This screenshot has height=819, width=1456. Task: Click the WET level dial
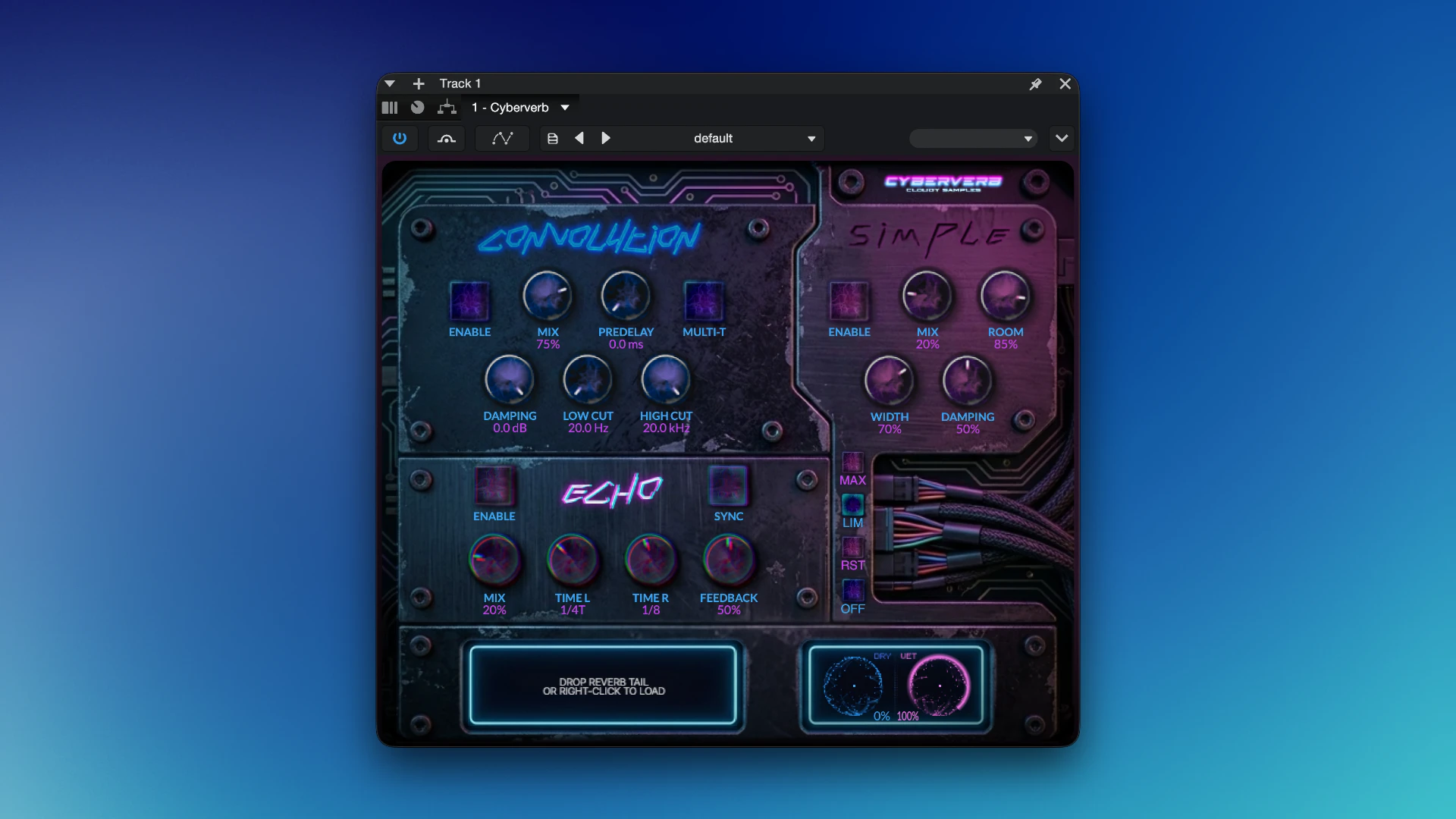tap(940, 686)
